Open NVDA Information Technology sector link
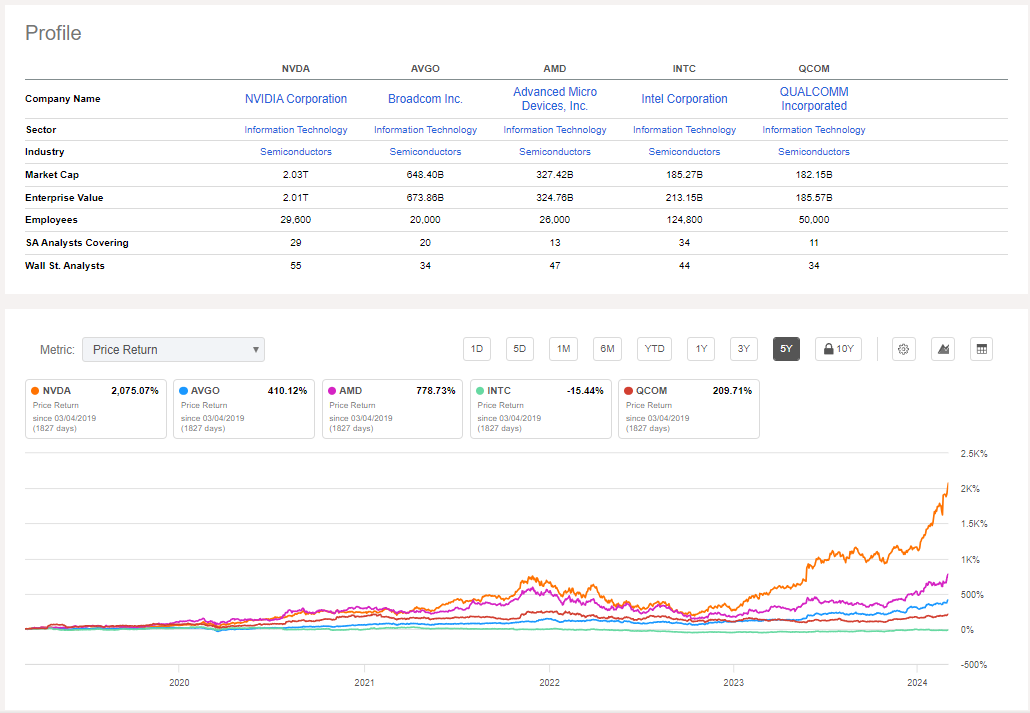Viewport: 1030px width, 713px height. [x=296, y=129]
